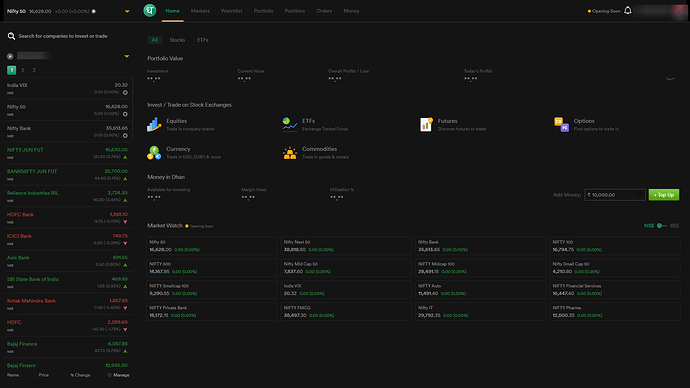Open the NIFTY FMCG market card

[346, 311]
